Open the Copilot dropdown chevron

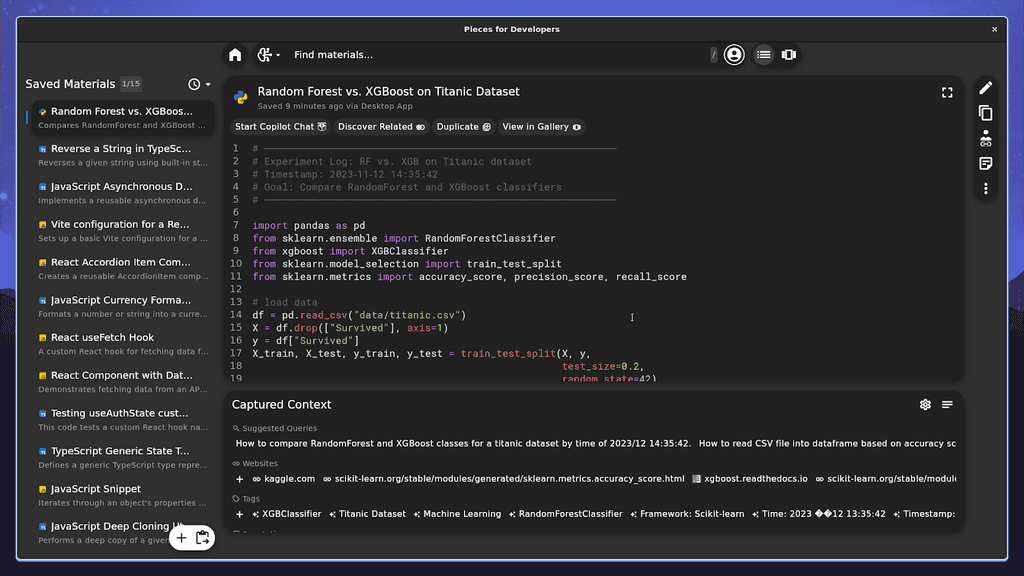point(279,55)
